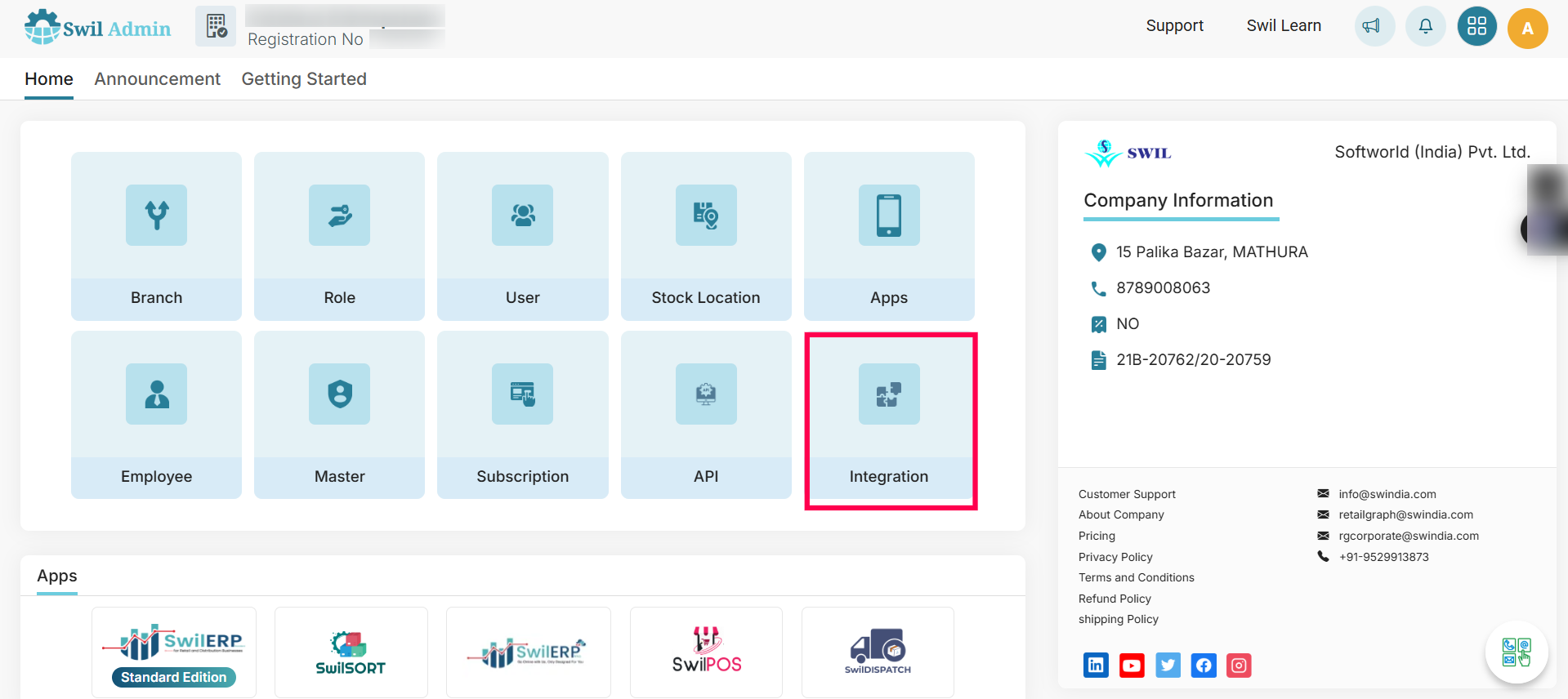Image resolution: width=1568 pixels, height=699 pixels.
Task: Open announcements megaphone icon
Action: coord(1375,26)
